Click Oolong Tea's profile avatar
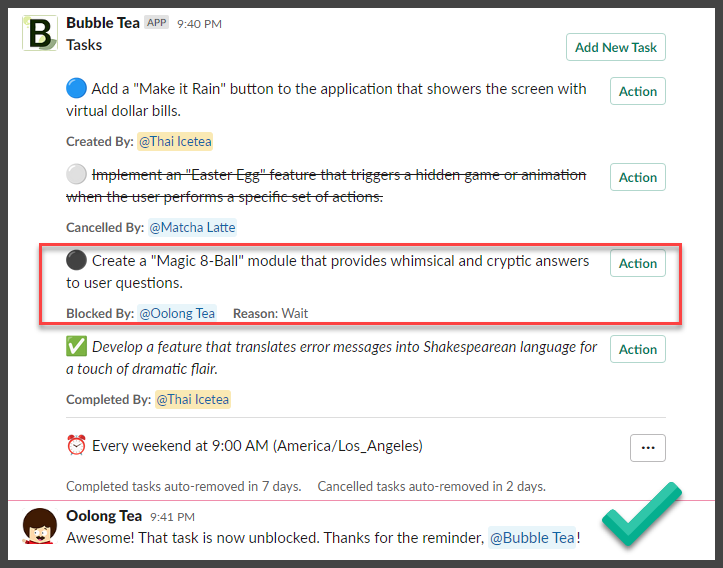 [x=40, y=526]
